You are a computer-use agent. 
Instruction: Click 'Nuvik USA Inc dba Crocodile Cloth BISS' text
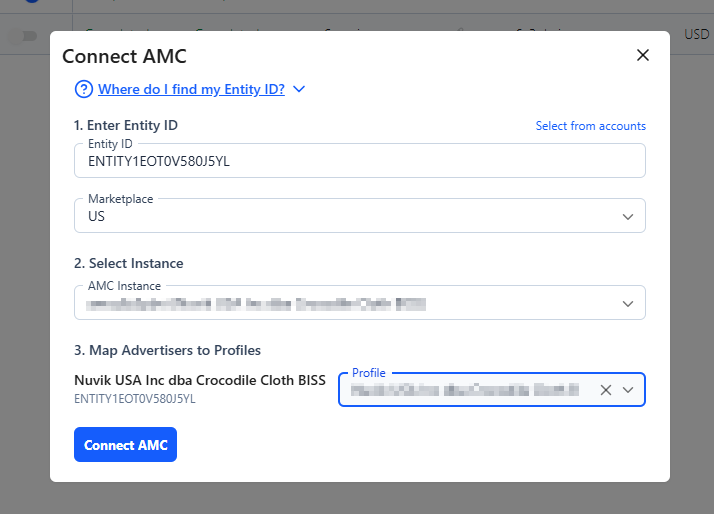click(200, 380)
